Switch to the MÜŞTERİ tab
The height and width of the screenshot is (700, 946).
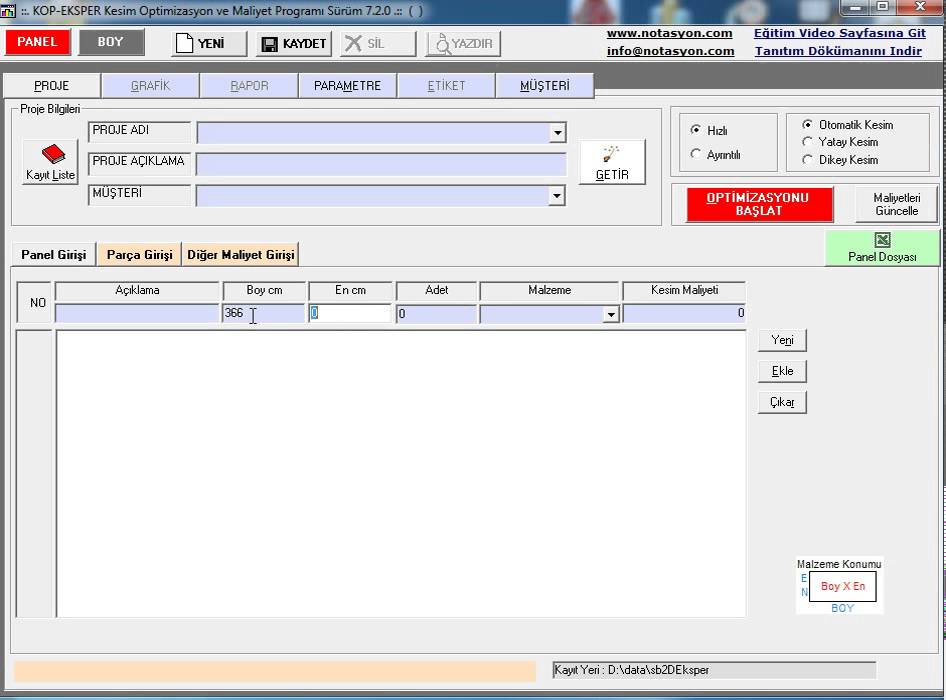tap(545, 86)
